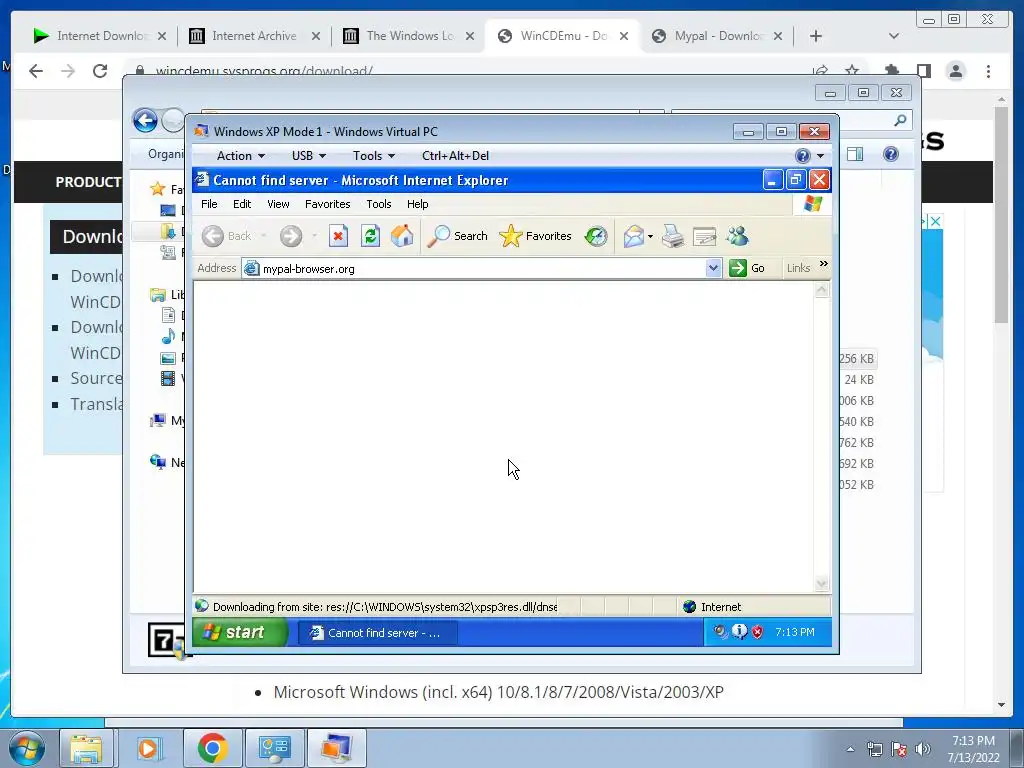Click the Edit page icon in IE toolbar

point(704,236)
